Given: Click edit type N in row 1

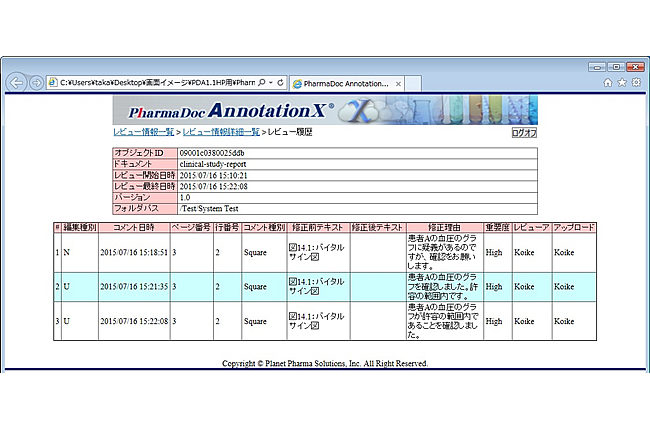Looking at the screenshot, I should point(66,252).
